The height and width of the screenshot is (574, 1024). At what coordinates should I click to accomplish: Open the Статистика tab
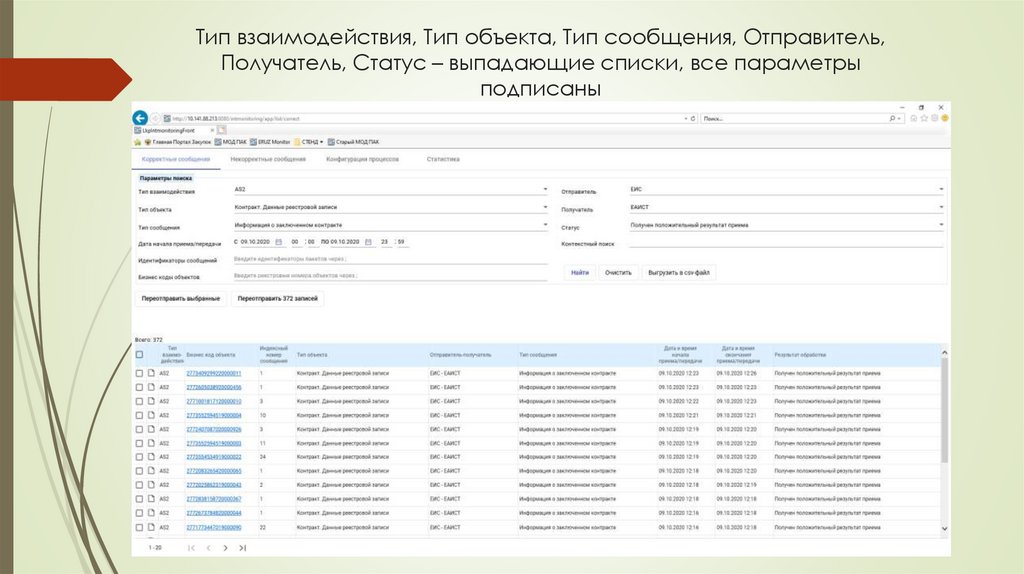tap(443, 159)
